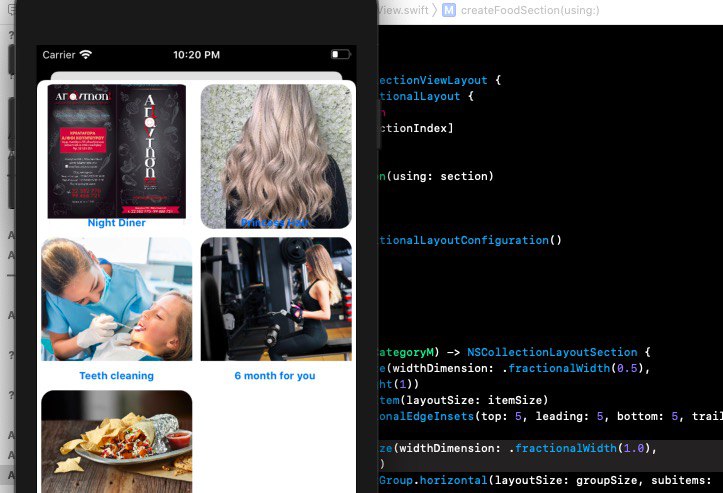723x493 pixels.
Task: Open the burrito and nachos food card
Action: point(117,441)
